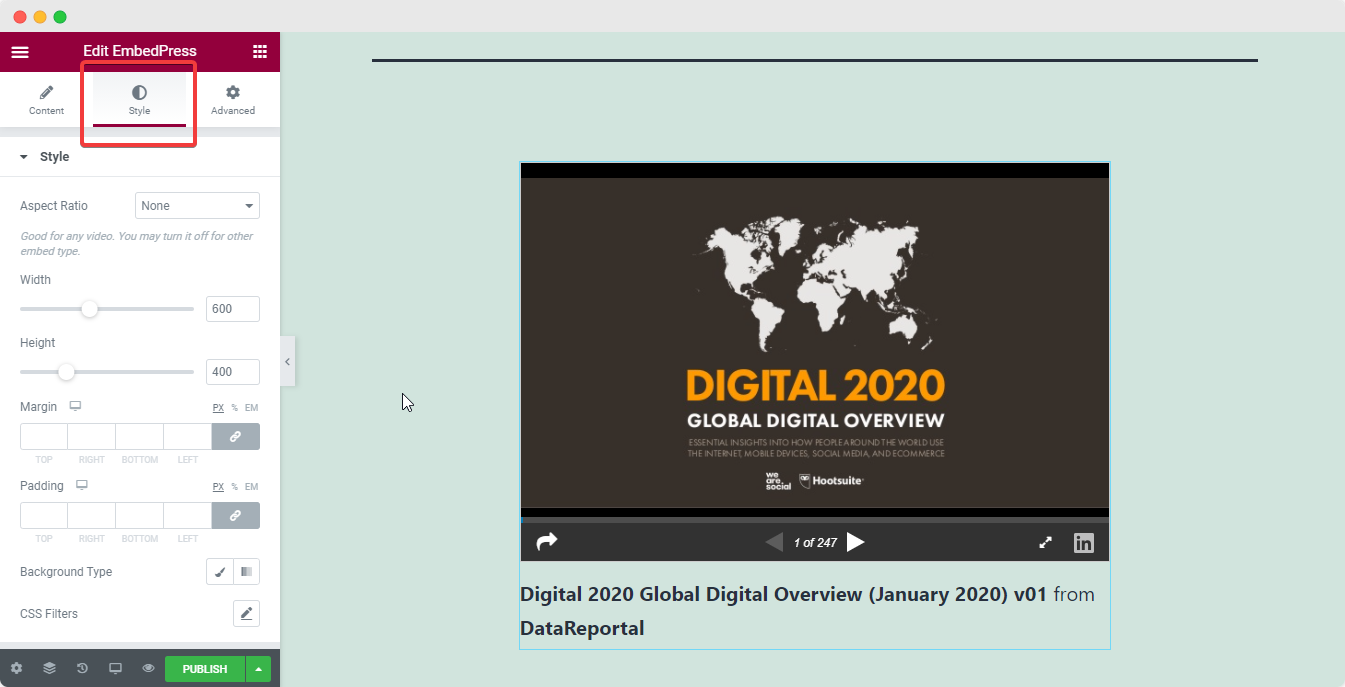Switch to the Style tab
This screenshot has height=687, width=1345.
(139, 100)
